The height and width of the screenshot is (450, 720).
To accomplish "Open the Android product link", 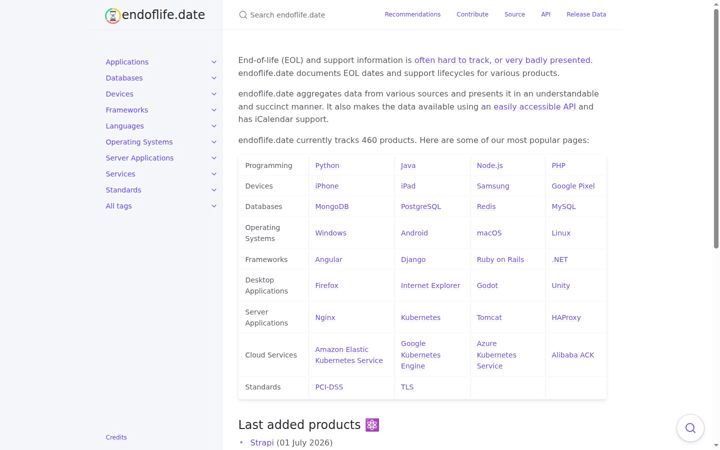I will [x=414, y=233].
